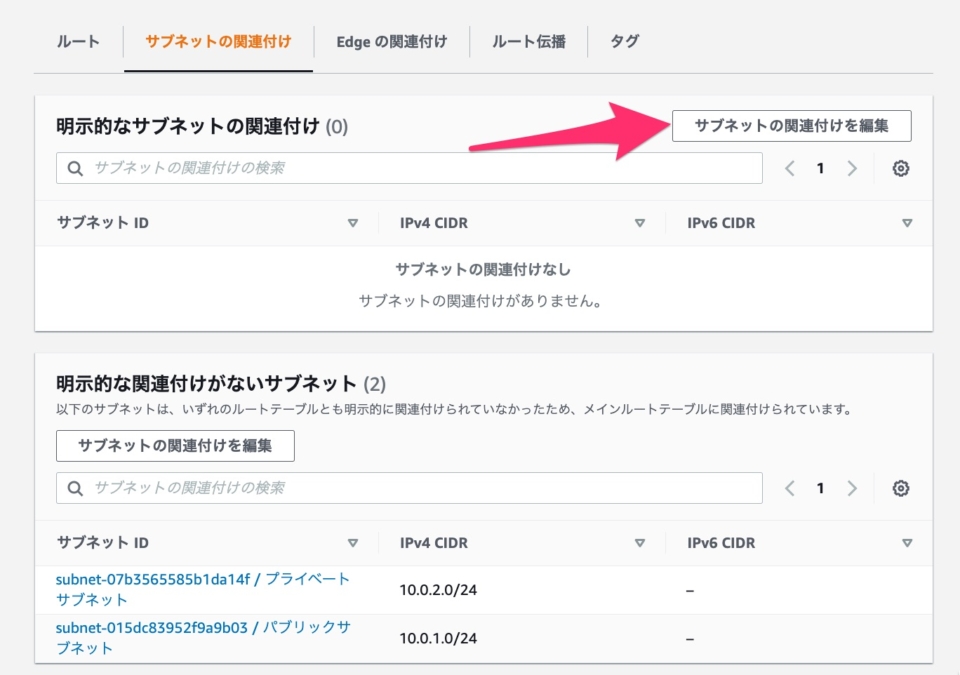Click the highlighted サブネットの関連付けを編集 button
This screenshot has width=960, height=675.
pos(791,125)
